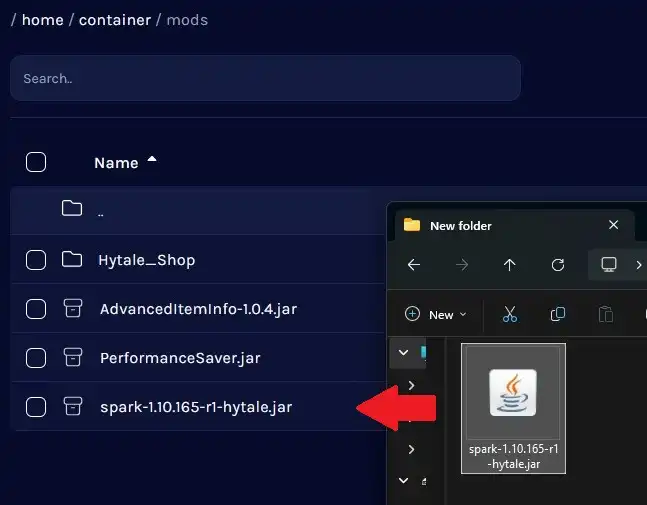647x505 pixels.
Task: Click the archive icon of AdvancedItemInfo-1.0.4.jar
Action: point(73,308)
